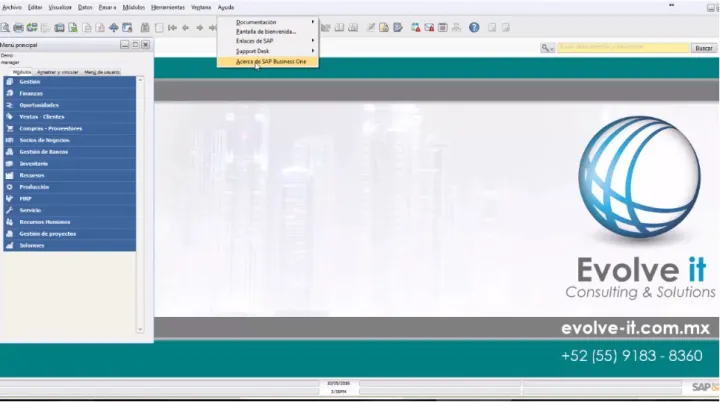The height and width of the screenshot is (402, 720).
Task: Switch to the Arrastrar y vincular tab
Action: pyautogui.click(x=58, y=72)
